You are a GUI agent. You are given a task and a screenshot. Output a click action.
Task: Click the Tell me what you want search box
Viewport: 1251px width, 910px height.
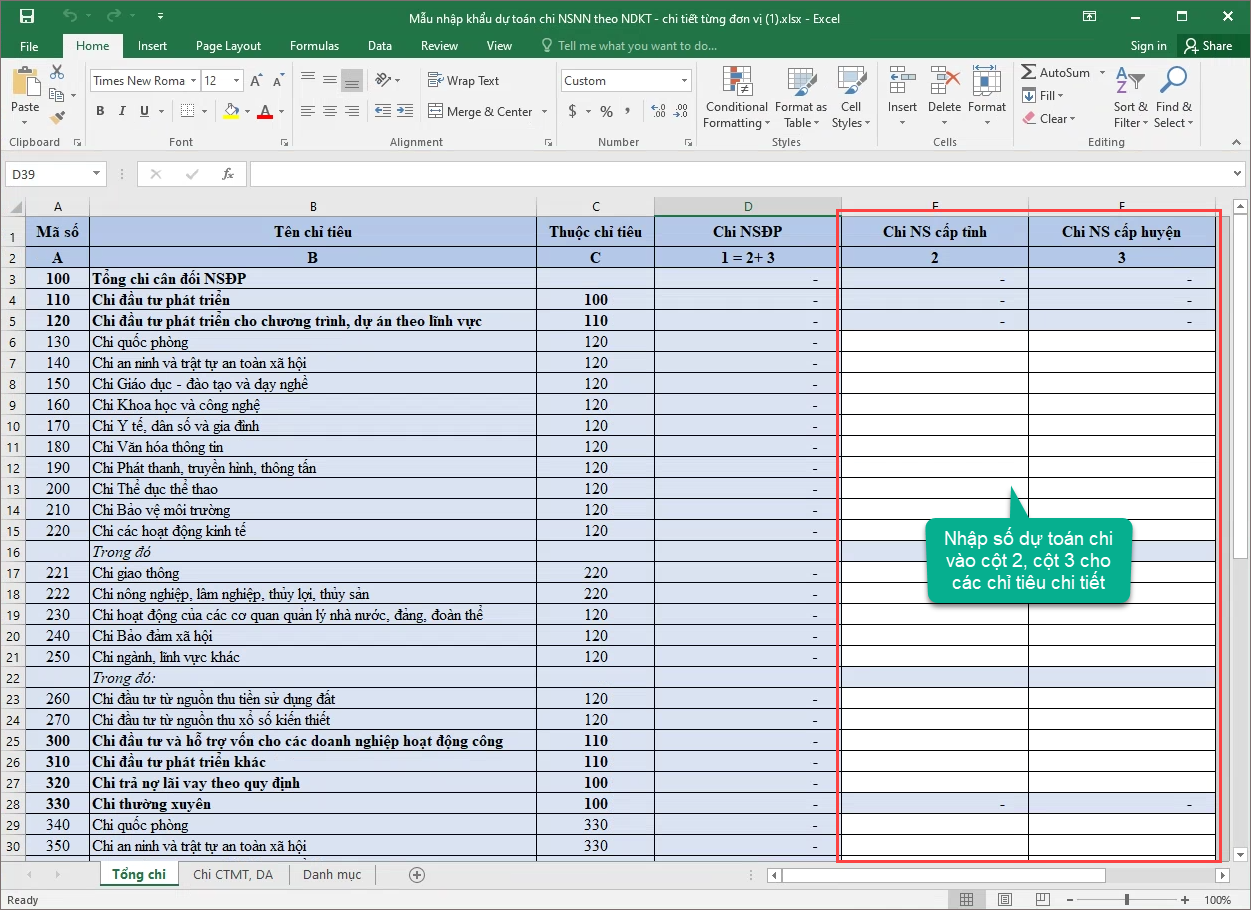[638, 46]
